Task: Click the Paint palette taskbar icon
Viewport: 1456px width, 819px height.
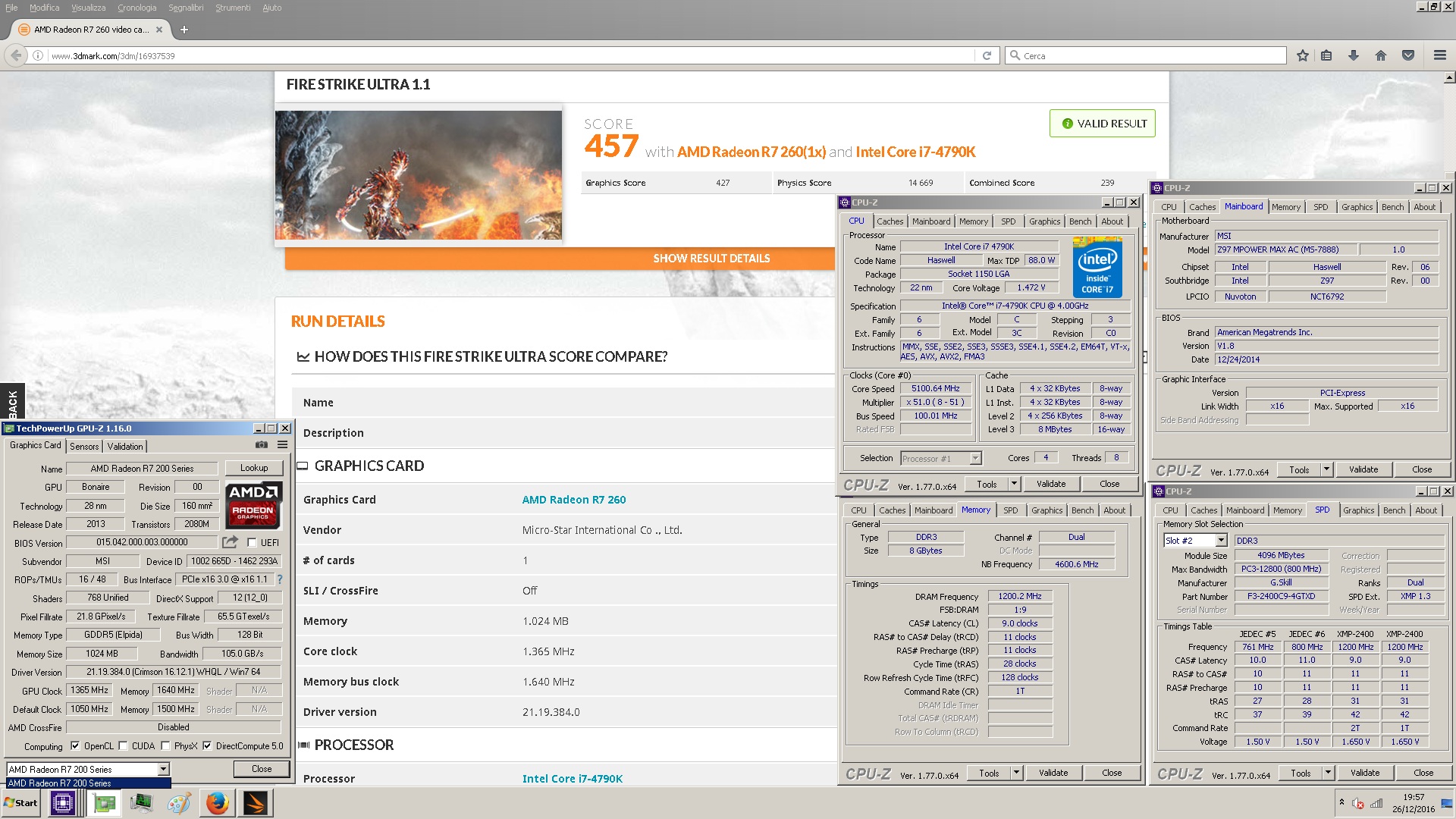Action: click(179, 803)
